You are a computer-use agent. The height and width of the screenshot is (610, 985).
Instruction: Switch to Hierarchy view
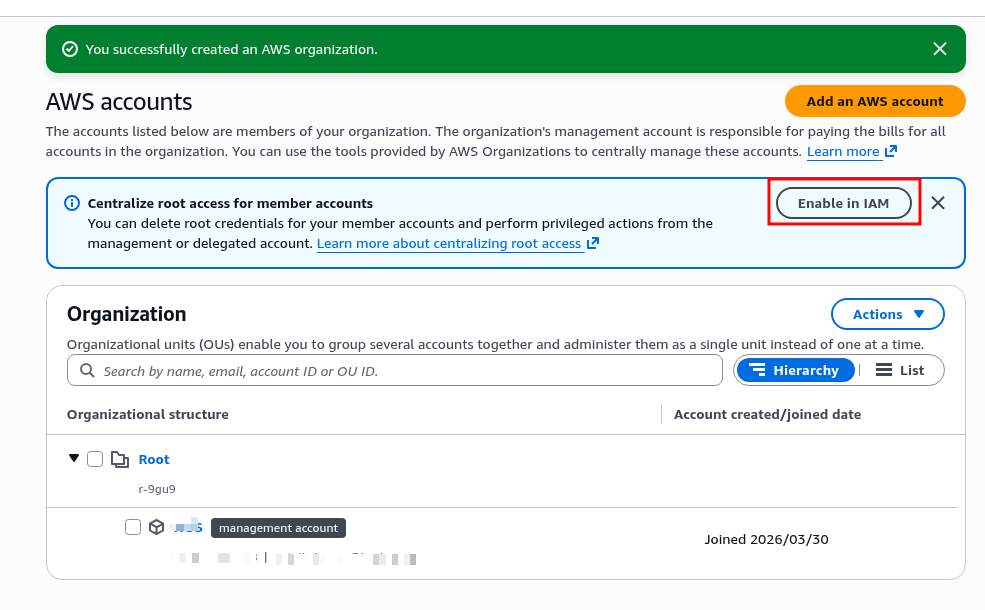[796, 370]
